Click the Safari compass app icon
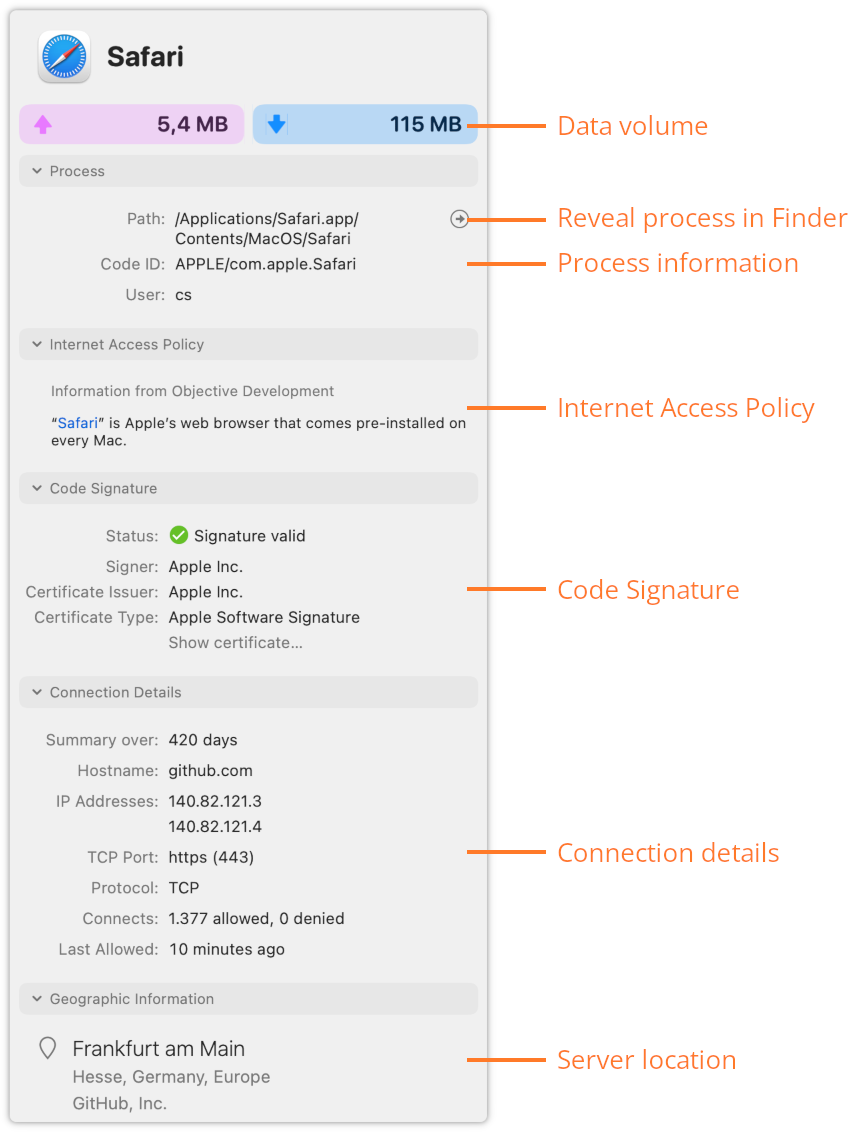This screenshot has height=1132, width=848. click(64, 56)
